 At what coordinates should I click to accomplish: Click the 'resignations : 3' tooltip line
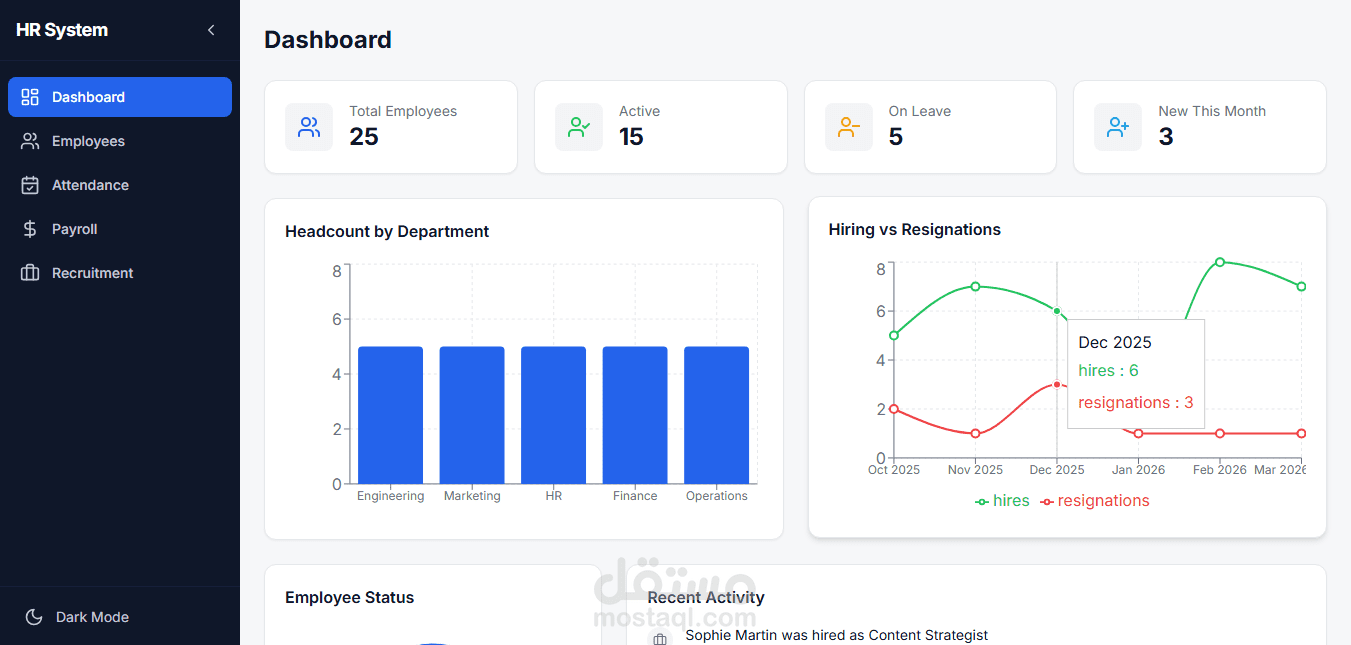pos(1136,403)
